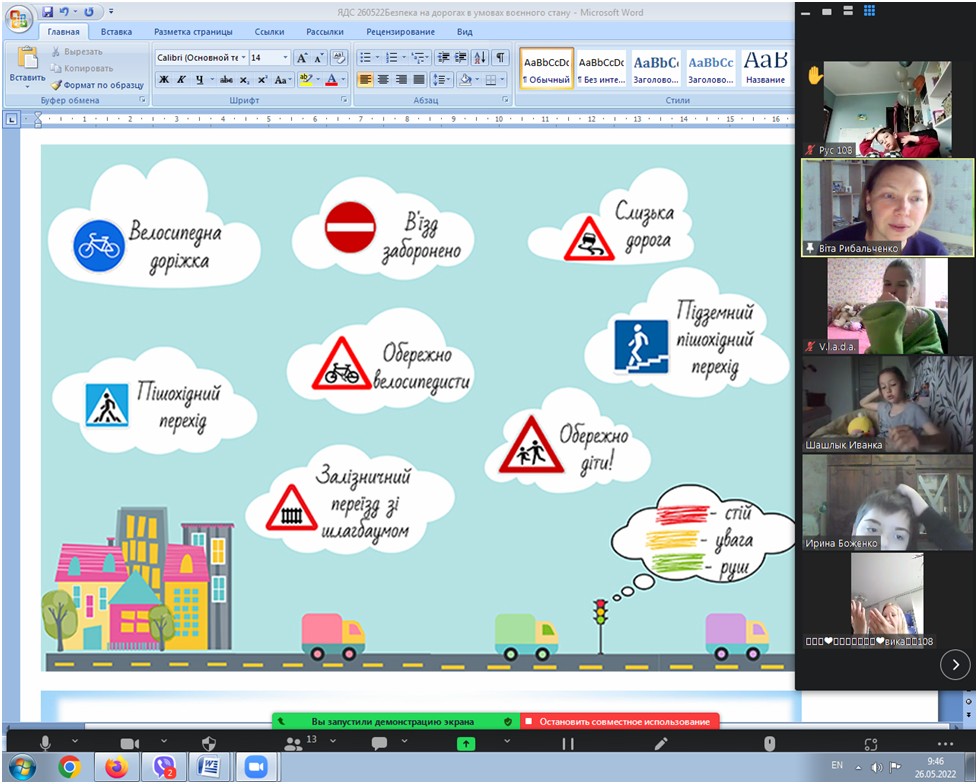Click the Format Painter brush icon
This screenshot has width=978, height=784.
pos(57,85)
